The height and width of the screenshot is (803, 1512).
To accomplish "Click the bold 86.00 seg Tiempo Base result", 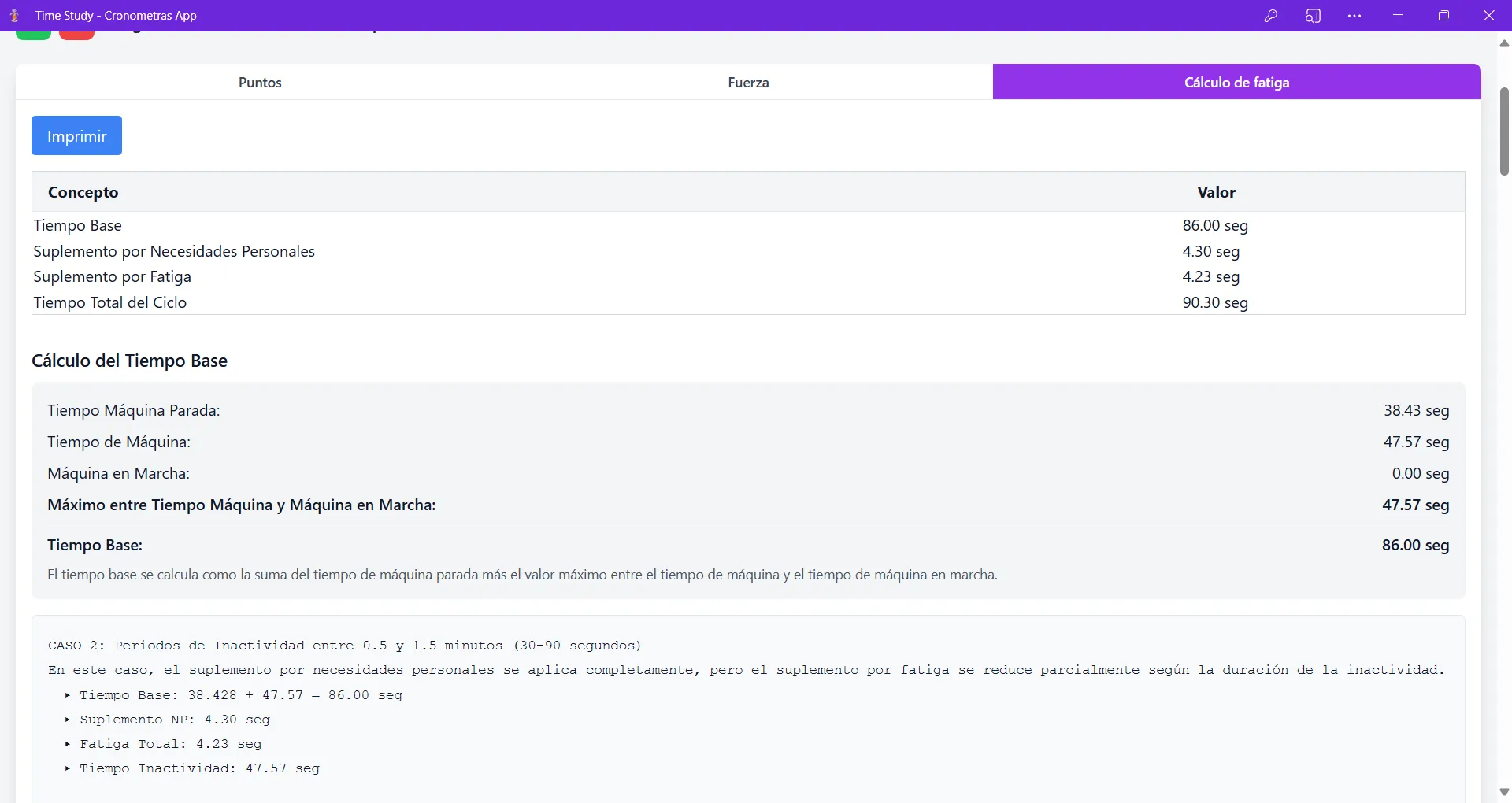I will 1416,545.
